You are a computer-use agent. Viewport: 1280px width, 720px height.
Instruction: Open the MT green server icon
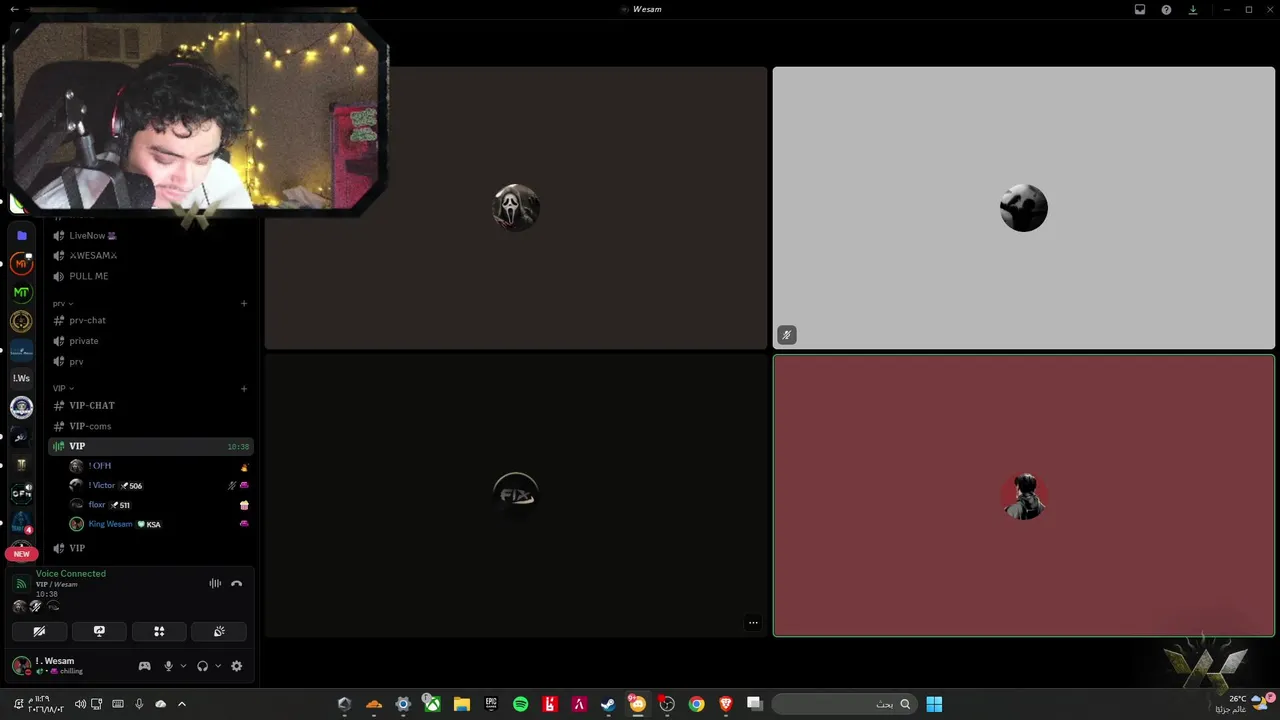coord(21,293)
